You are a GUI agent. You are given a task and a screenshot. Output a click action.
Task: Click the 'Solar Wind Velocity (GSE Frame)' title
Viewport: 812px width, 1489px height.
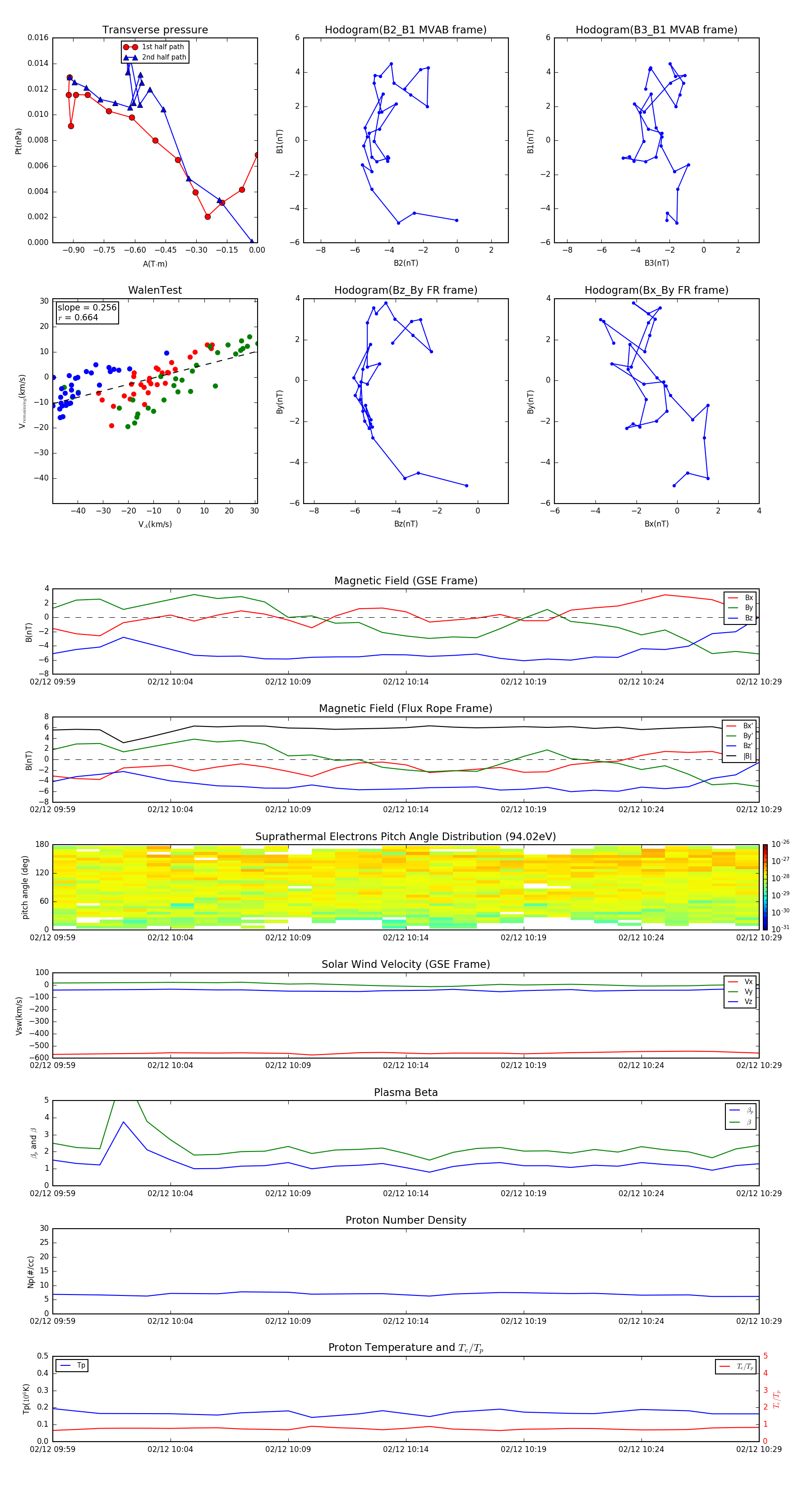pyautogui.click(x=406, y=964)
